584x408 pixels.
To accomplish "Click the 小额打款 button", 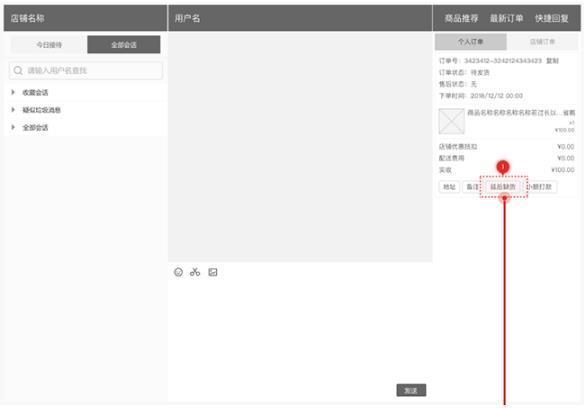I will coord(542,187).
